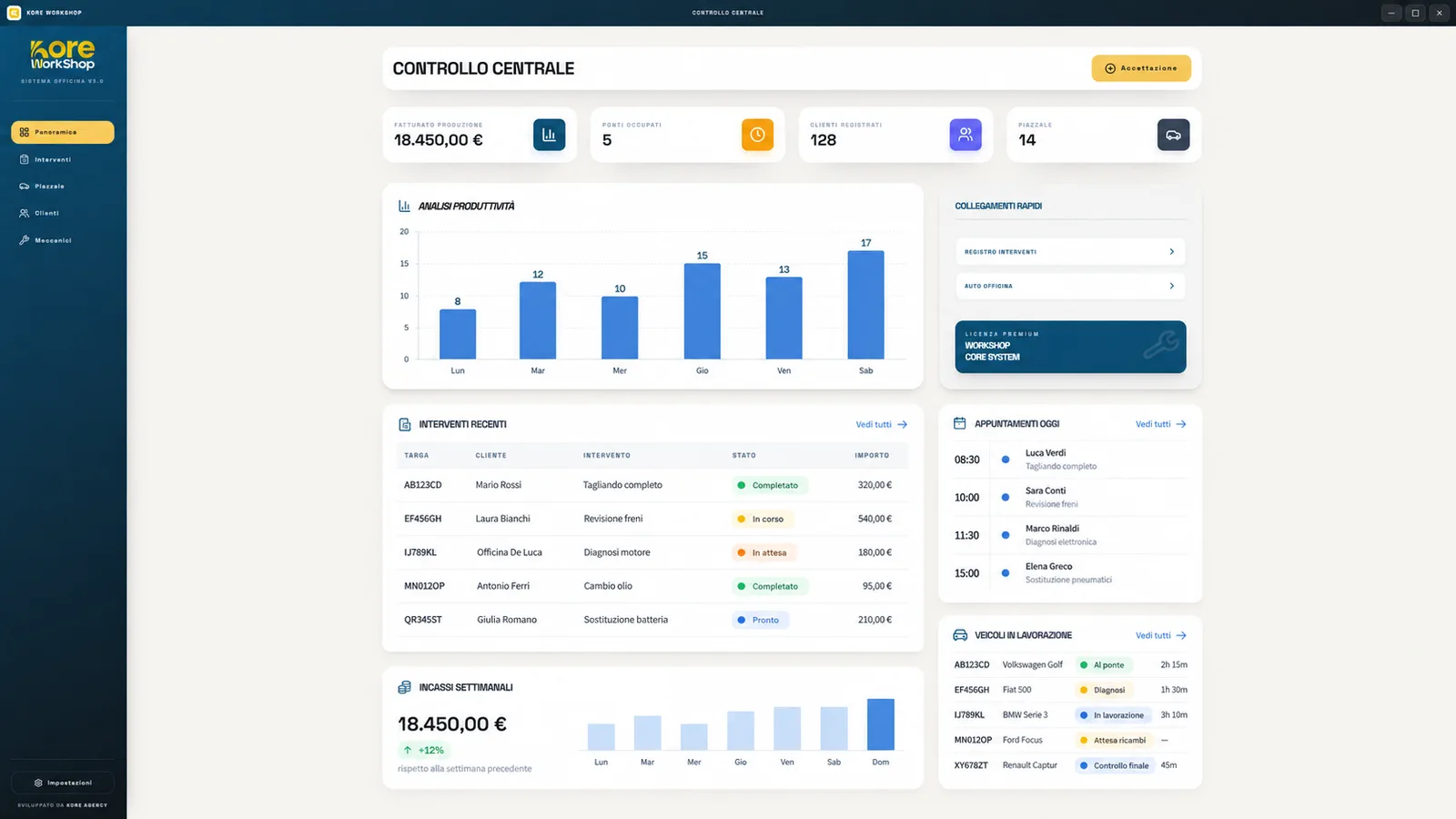Click the wrench icon on Licenza Premium banner
Image resolution: width=1456 pixels, height=819 pixels.
(1161, 345)
